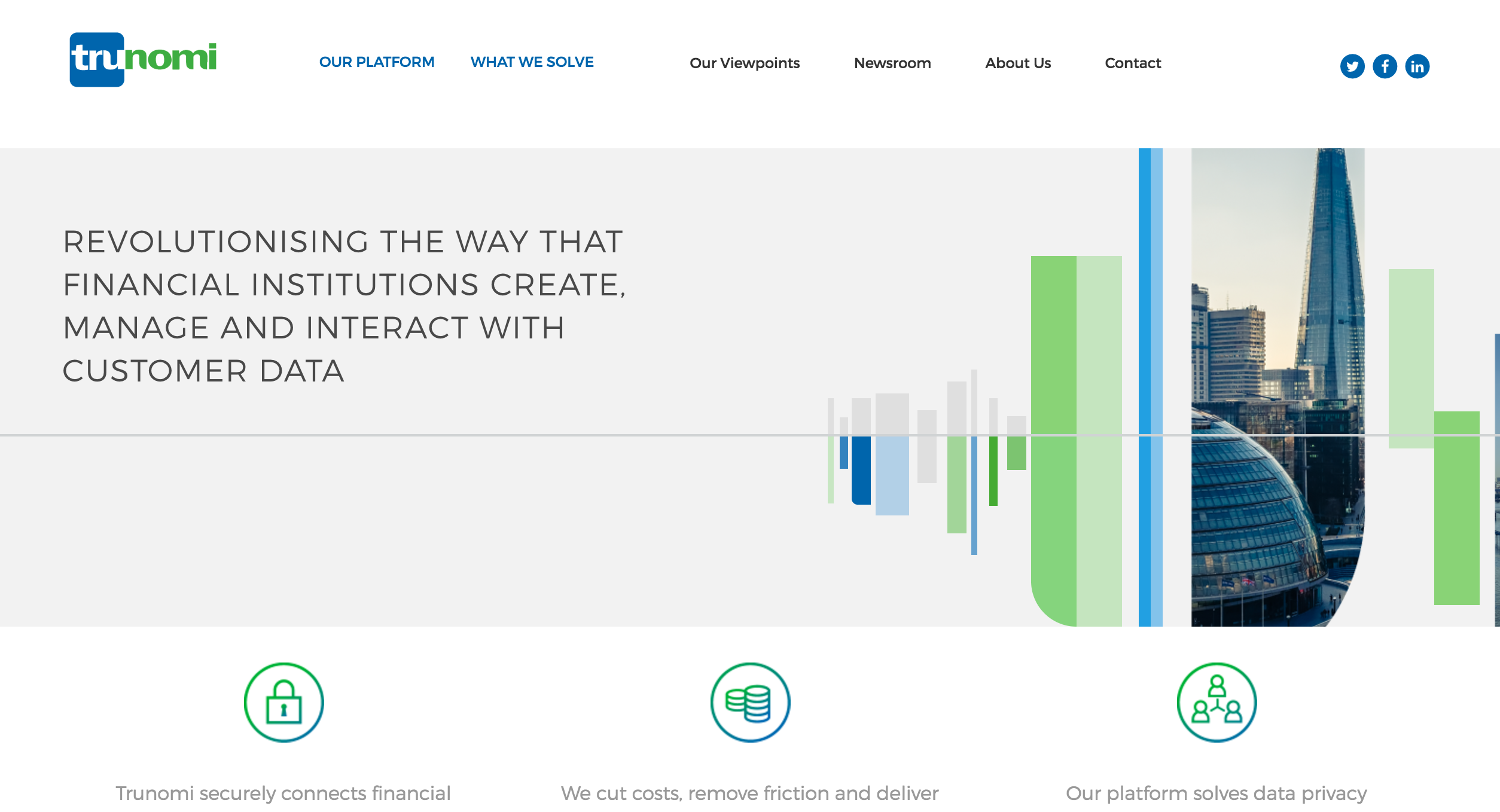1500x812 pixels.
Task: Select the Newsroom tab
Action: [x=893, y=63]
